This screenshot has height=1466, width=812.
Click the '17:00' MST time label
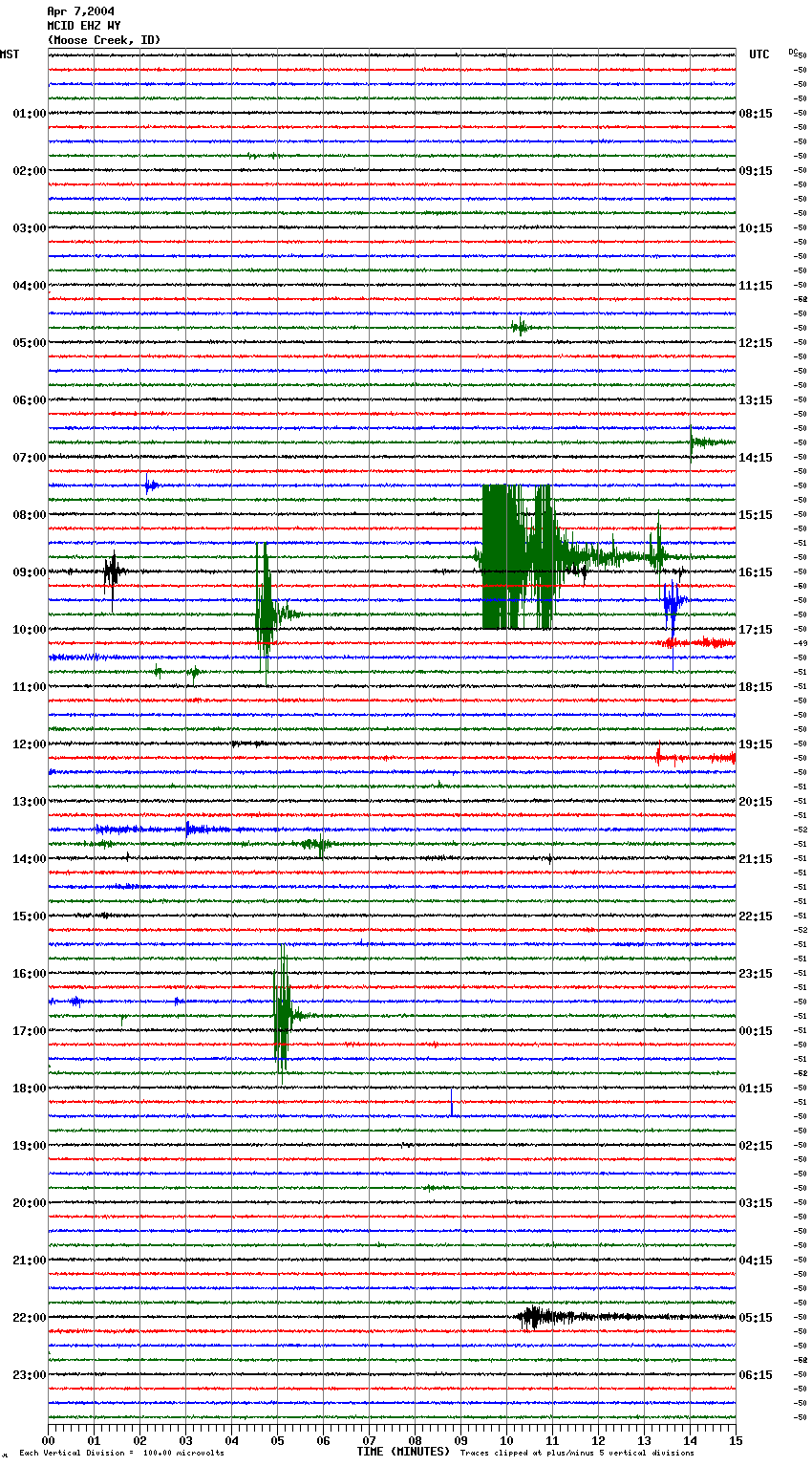[30, 1031]
